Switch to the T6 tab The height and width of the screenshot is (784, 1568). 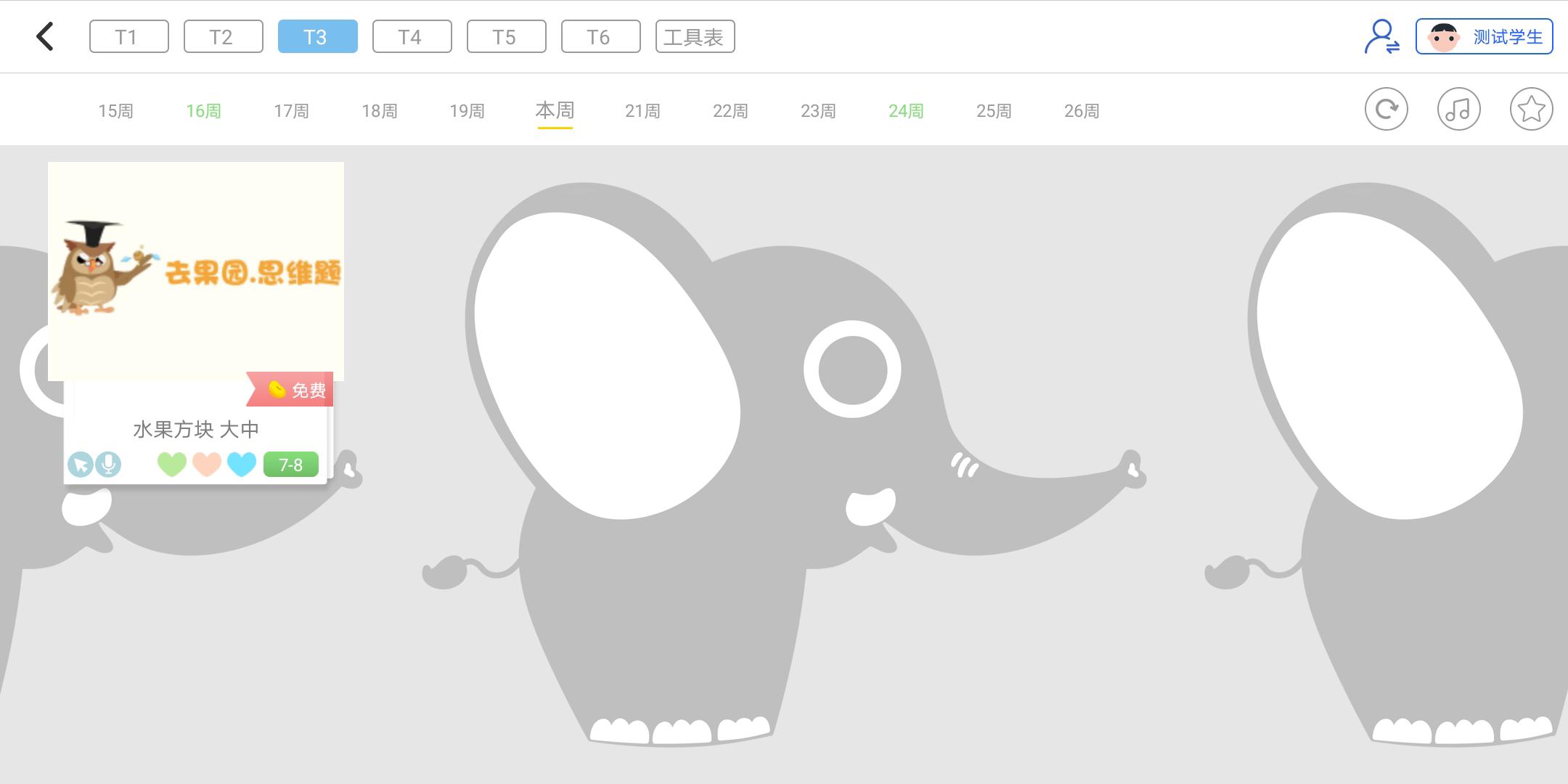[x=600, y=36]
